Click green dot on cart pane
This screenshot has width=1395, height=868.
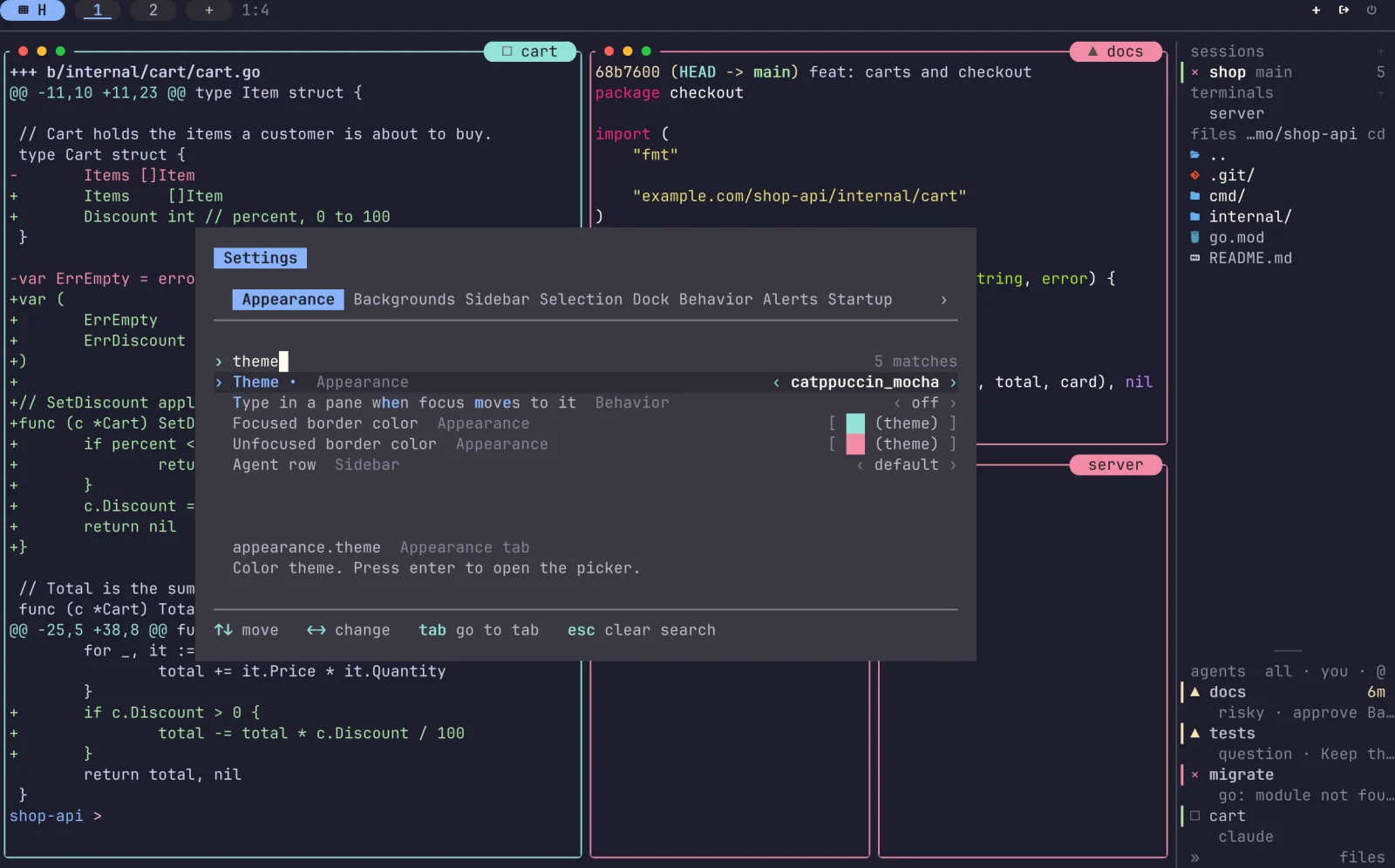tap(60, 51)
